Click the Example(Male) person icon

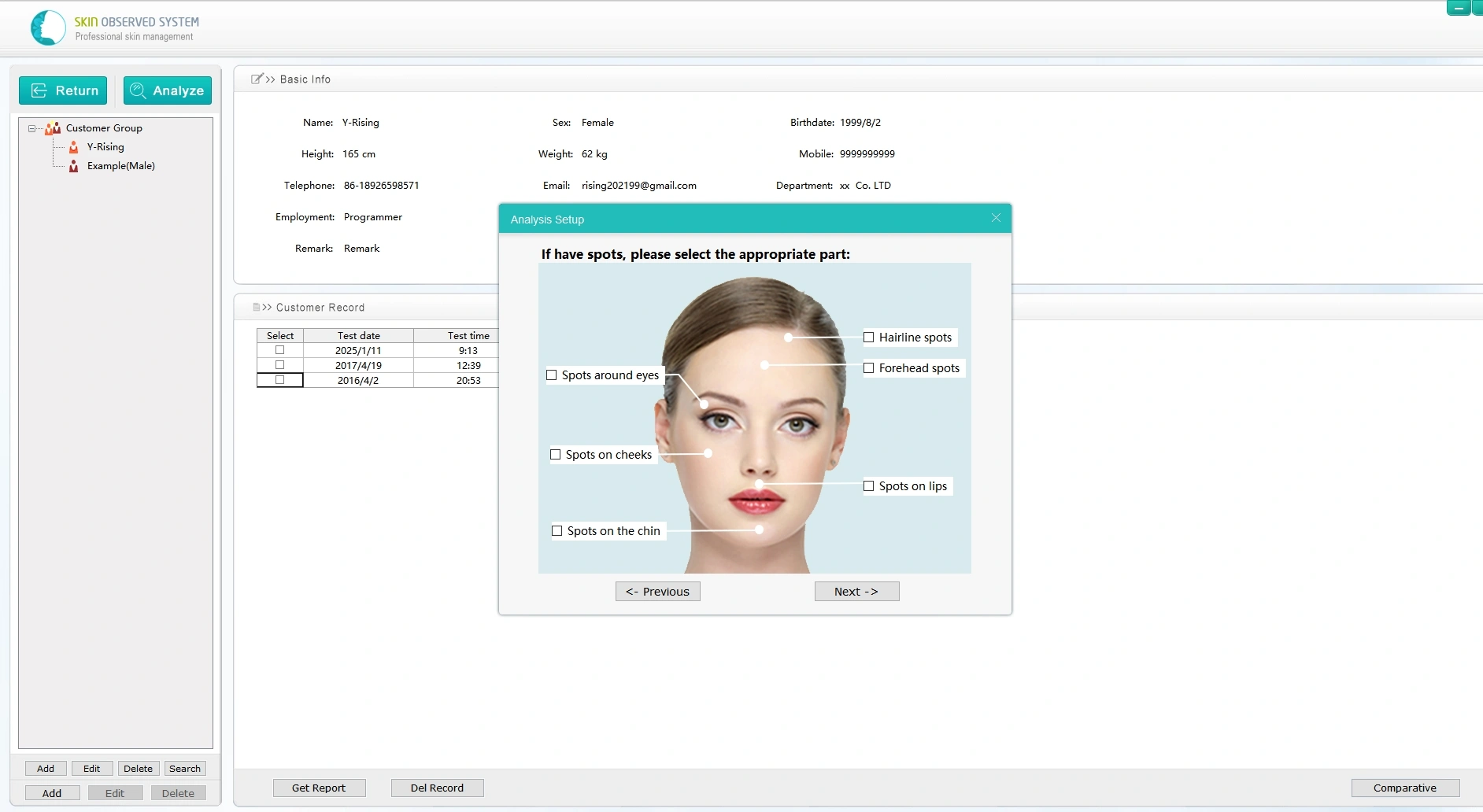coord(74,166)
